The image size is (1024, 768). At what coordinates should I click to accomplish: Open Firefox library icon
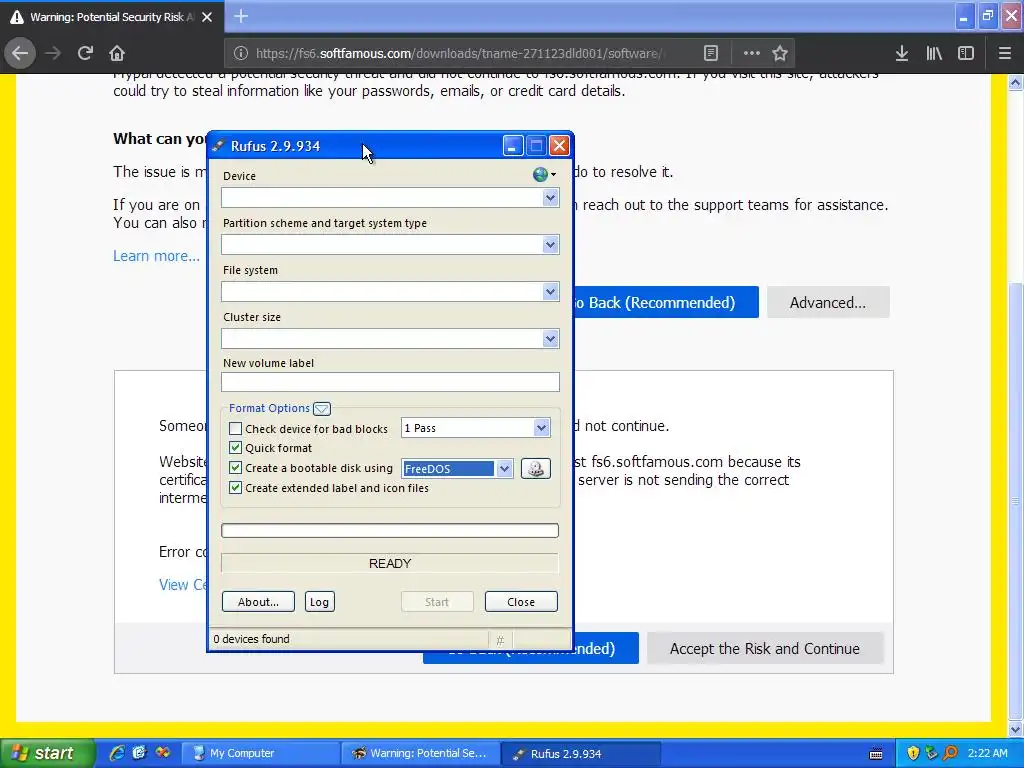tap(934, 54)
